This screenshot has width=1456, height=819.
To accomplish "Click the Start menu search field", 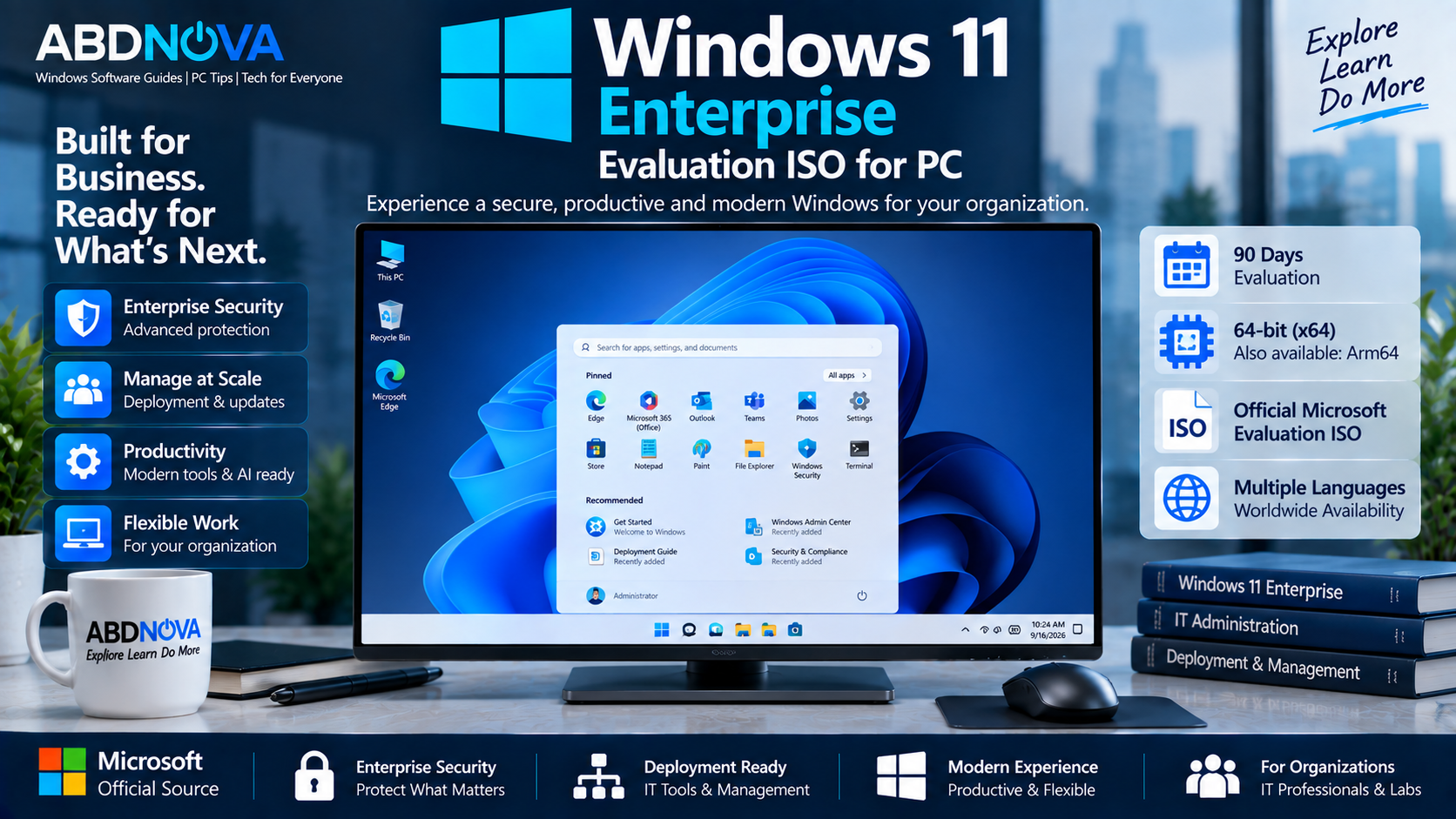I will coord(728,347).
